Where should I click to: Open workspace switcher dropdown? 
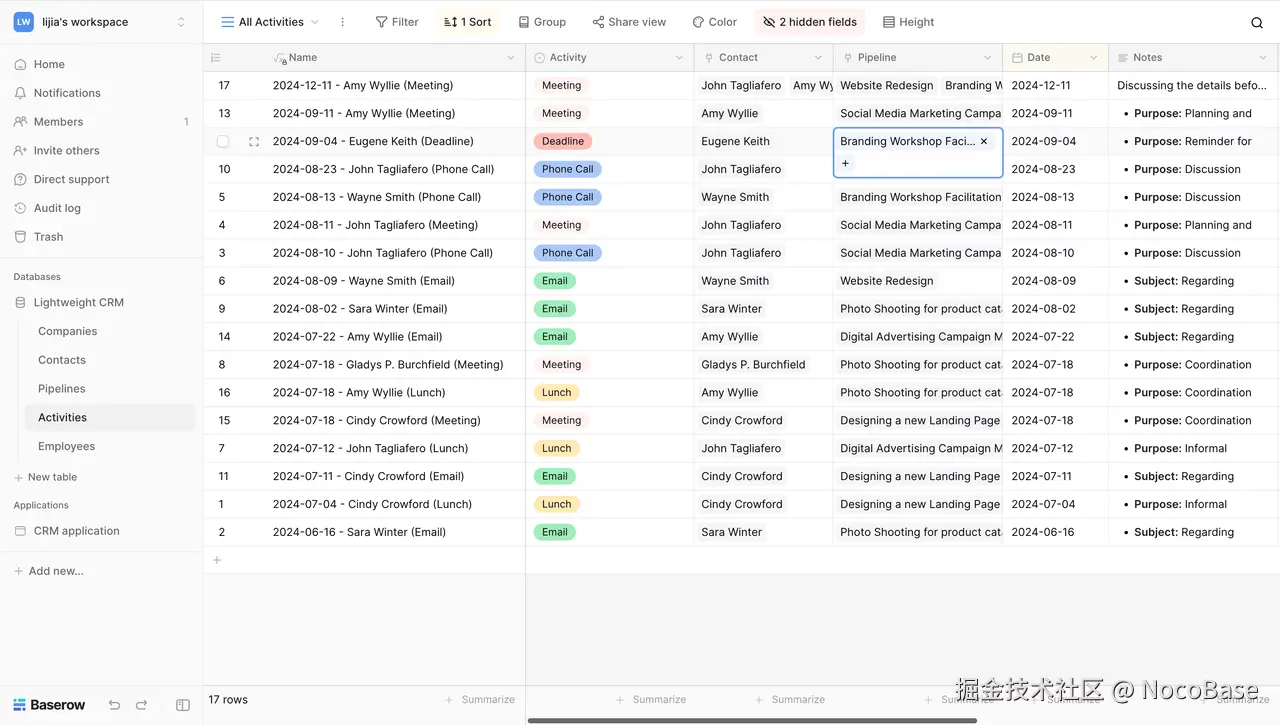tap(181, 22)
